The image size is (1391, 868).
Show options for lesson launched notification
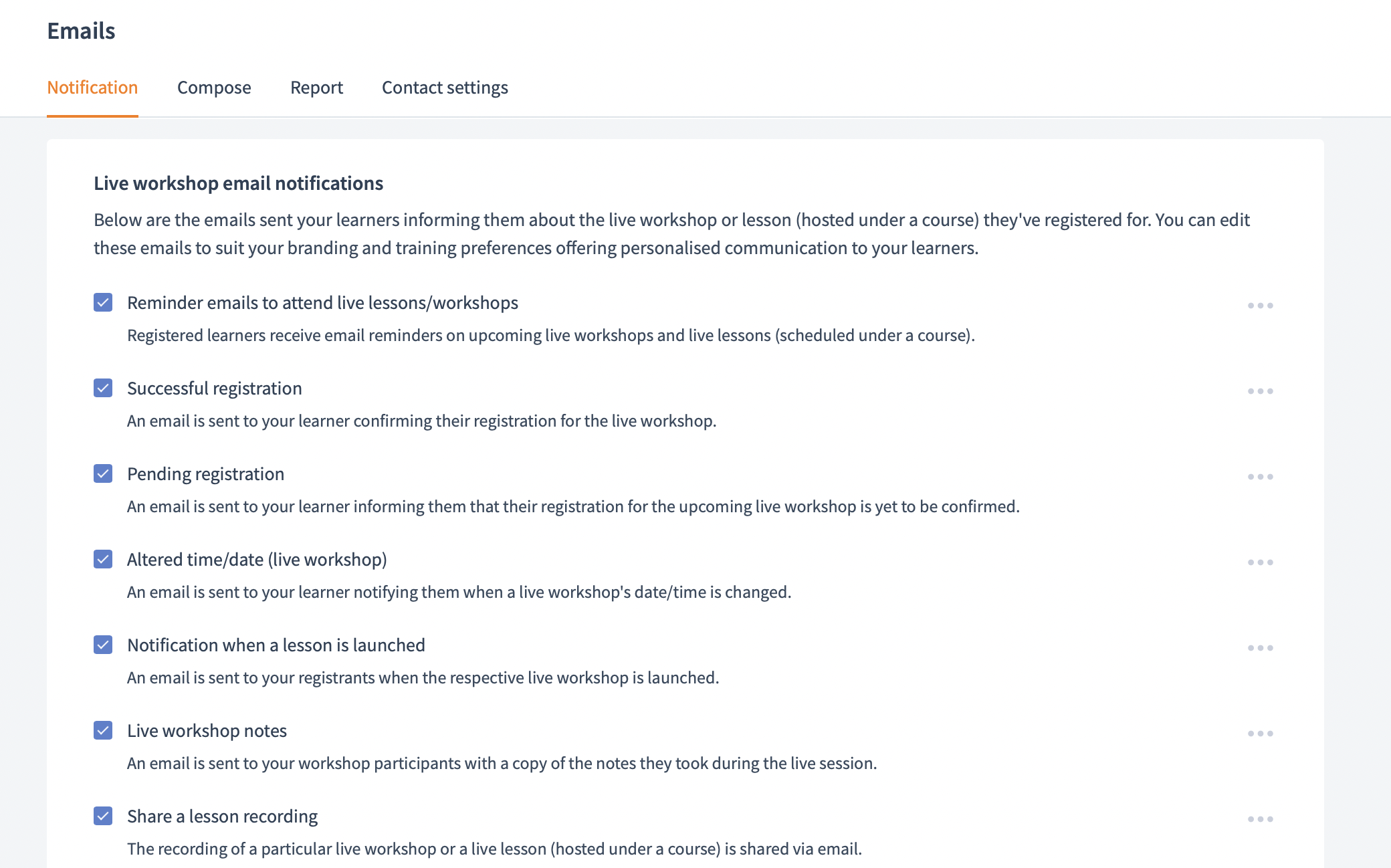(1260, 648)
